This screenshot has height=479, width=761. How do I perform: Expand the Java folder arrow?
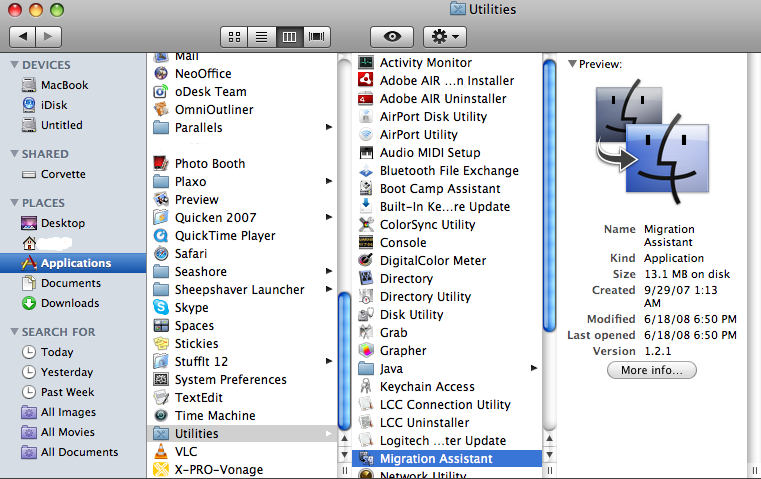tap(534, 368)
